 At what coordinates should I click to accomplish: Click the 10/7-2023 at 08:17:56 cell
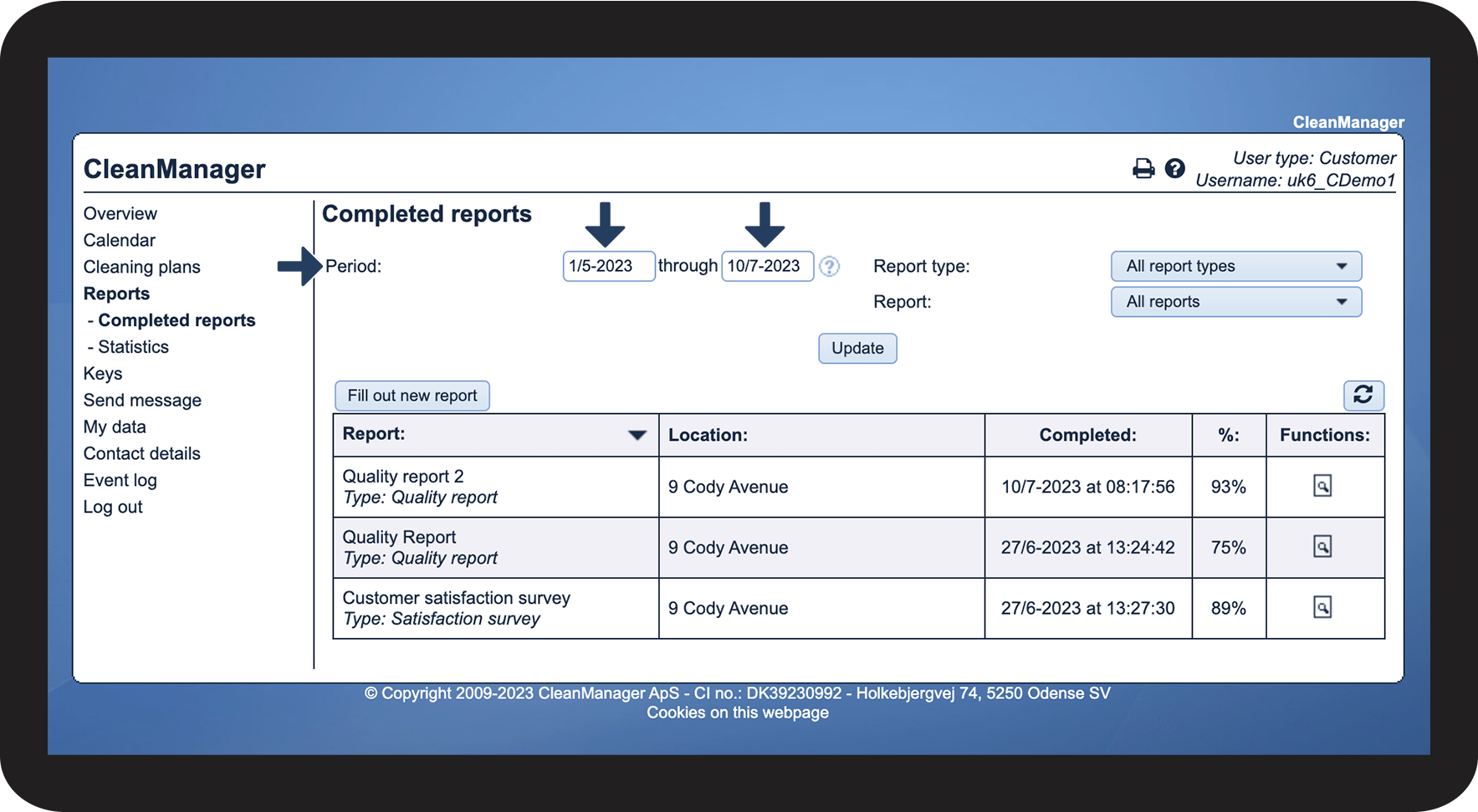coord(1088,487)
